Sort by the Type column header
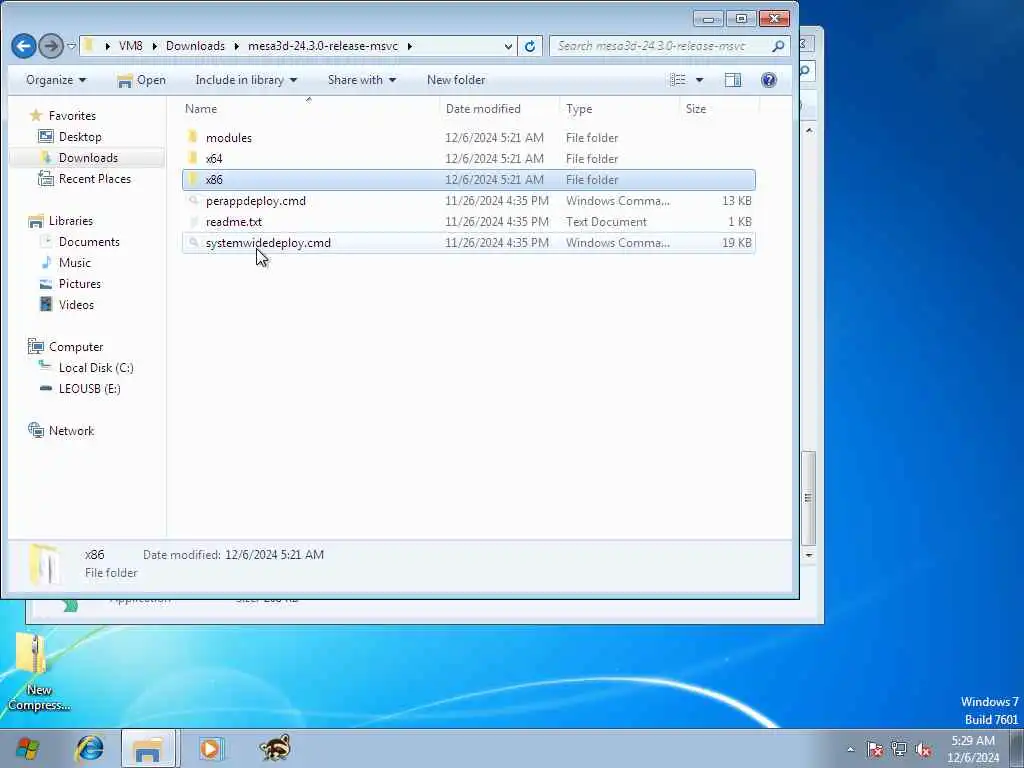Viewport: 1024px width, 768px height. click(620, 108)
